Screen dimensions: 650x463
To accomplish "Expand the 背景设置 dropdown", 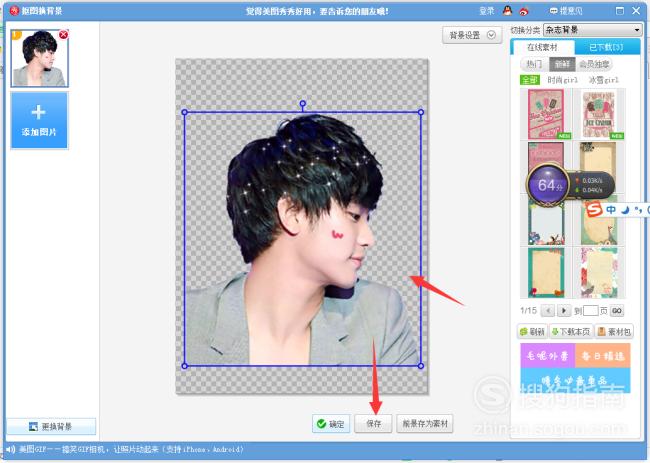I will point(472,35).
